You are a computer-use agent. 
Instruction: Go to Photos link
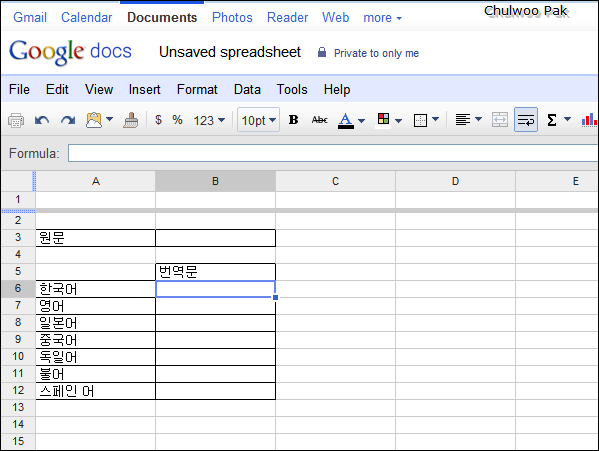[232, 17]
